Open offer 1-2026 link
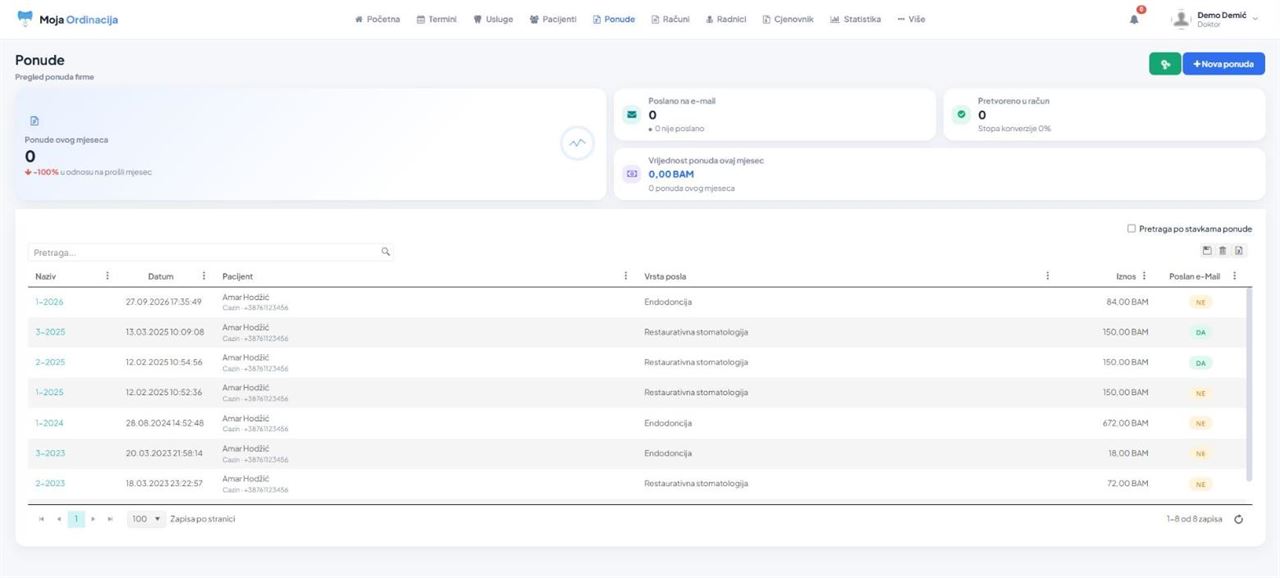The height and width of the screenshot is (578, 1280). pos(49,302)
